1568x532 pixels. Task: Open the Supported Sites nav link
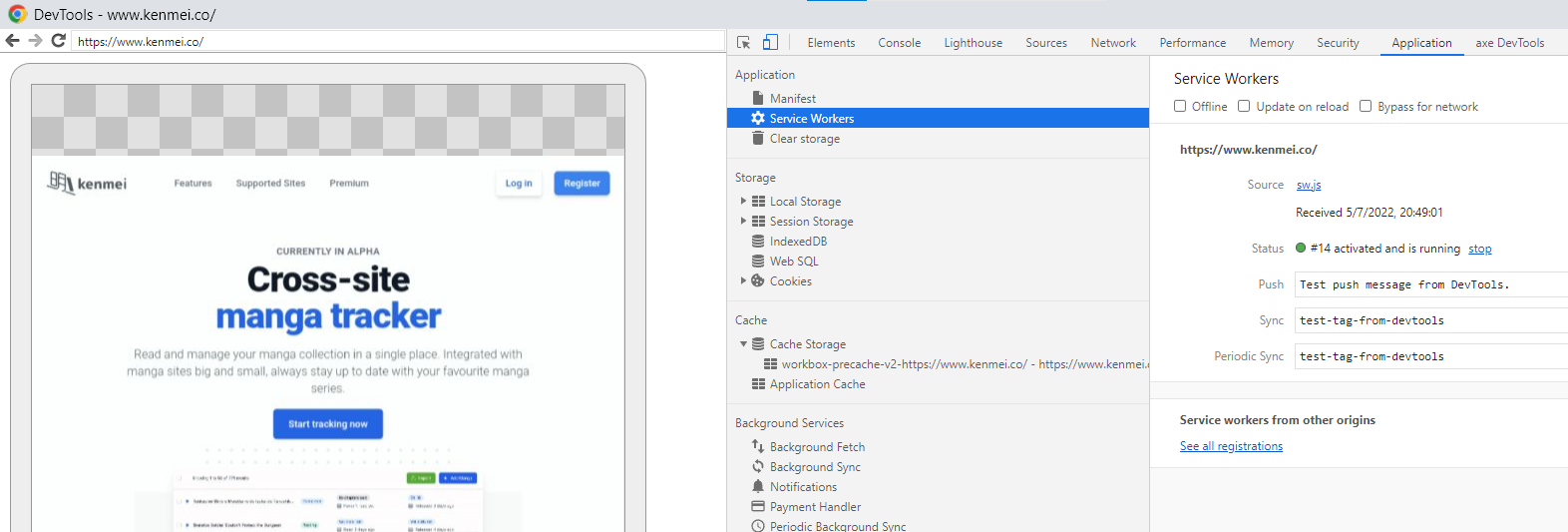(x=270, y=184)
